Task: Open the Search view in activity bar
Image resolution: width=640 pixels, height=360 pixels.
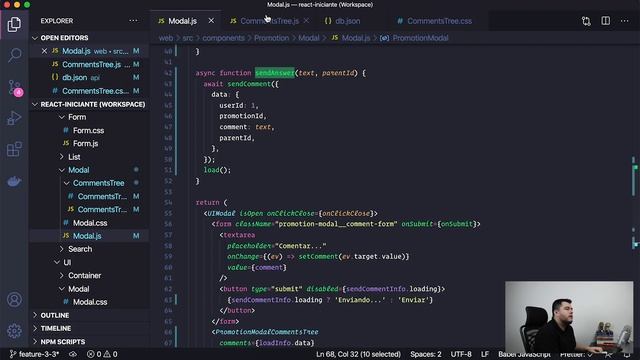Action: tap(14, 55)
